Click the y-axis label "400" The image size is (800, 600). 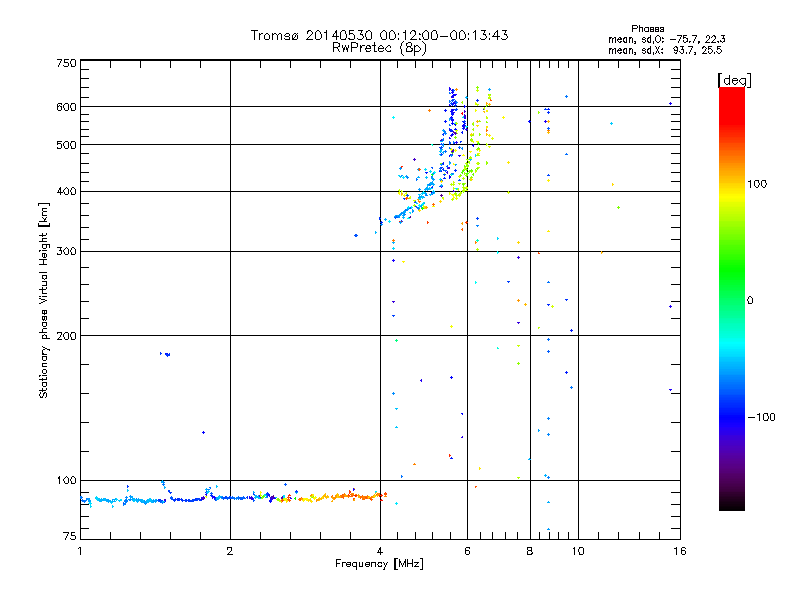coord(66,191)
